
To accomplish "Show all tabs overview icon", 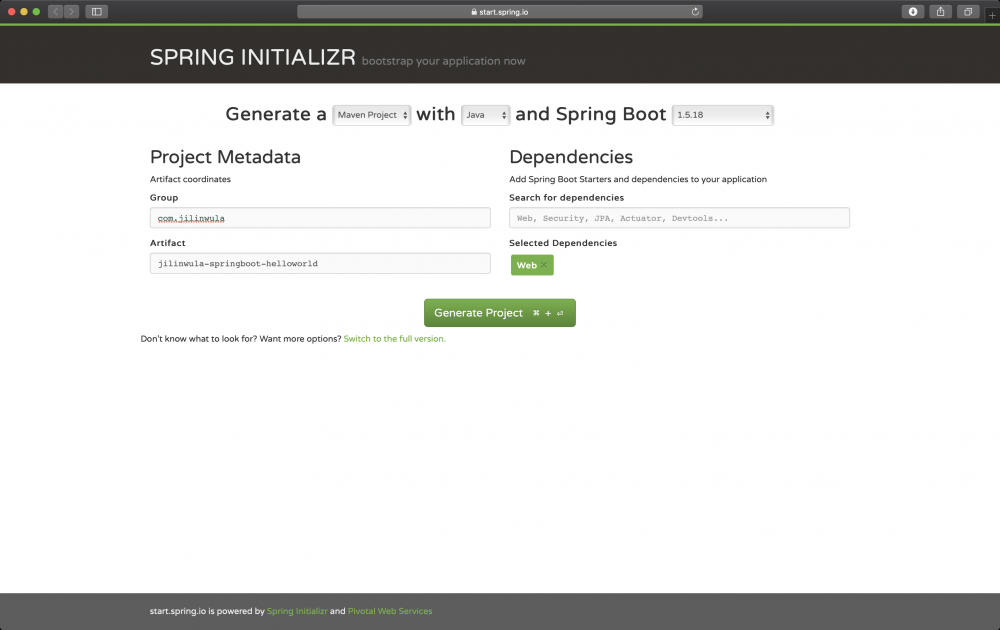I will pos(968,12).
